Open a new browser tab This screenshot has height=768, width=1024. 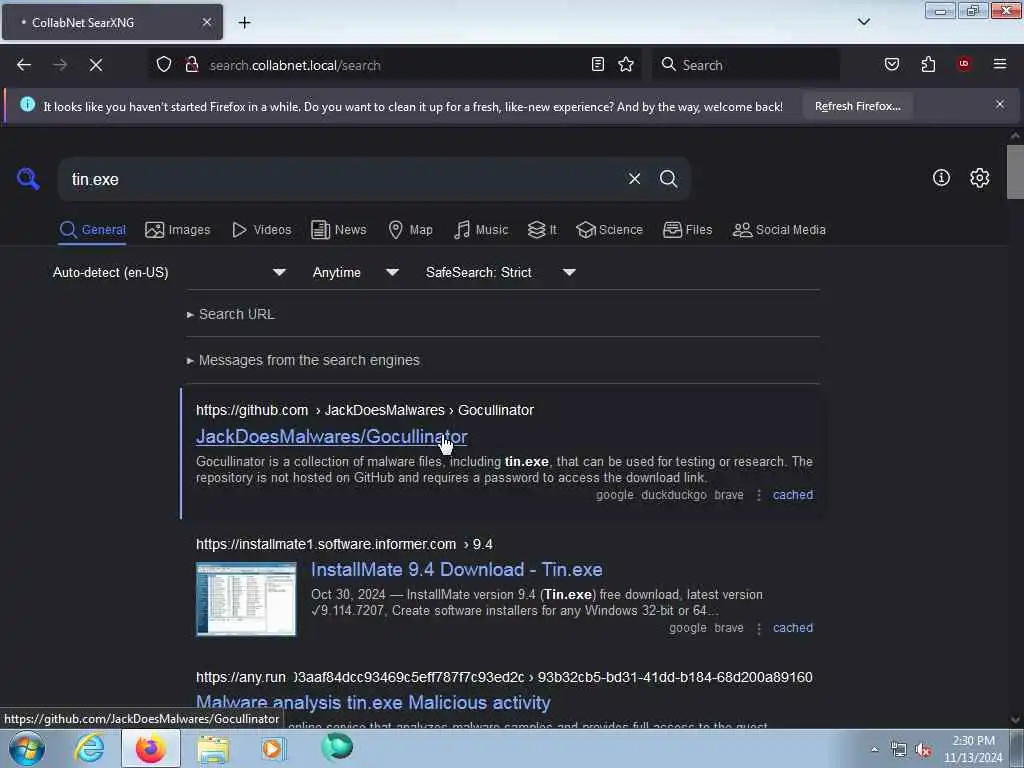pyautogui.click(x=244, y=22)
